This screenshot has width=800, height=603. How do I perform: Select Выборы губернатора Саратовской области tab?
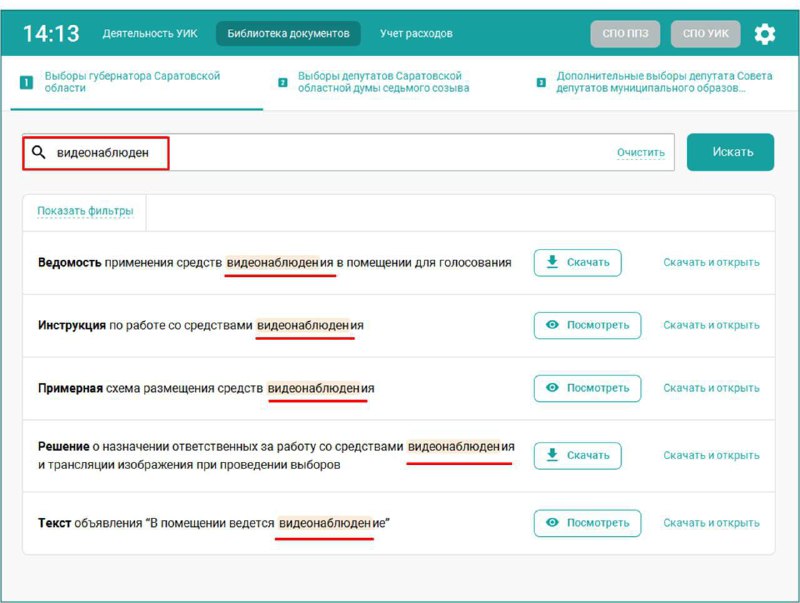pyautogui.click(x=132, y=82)
